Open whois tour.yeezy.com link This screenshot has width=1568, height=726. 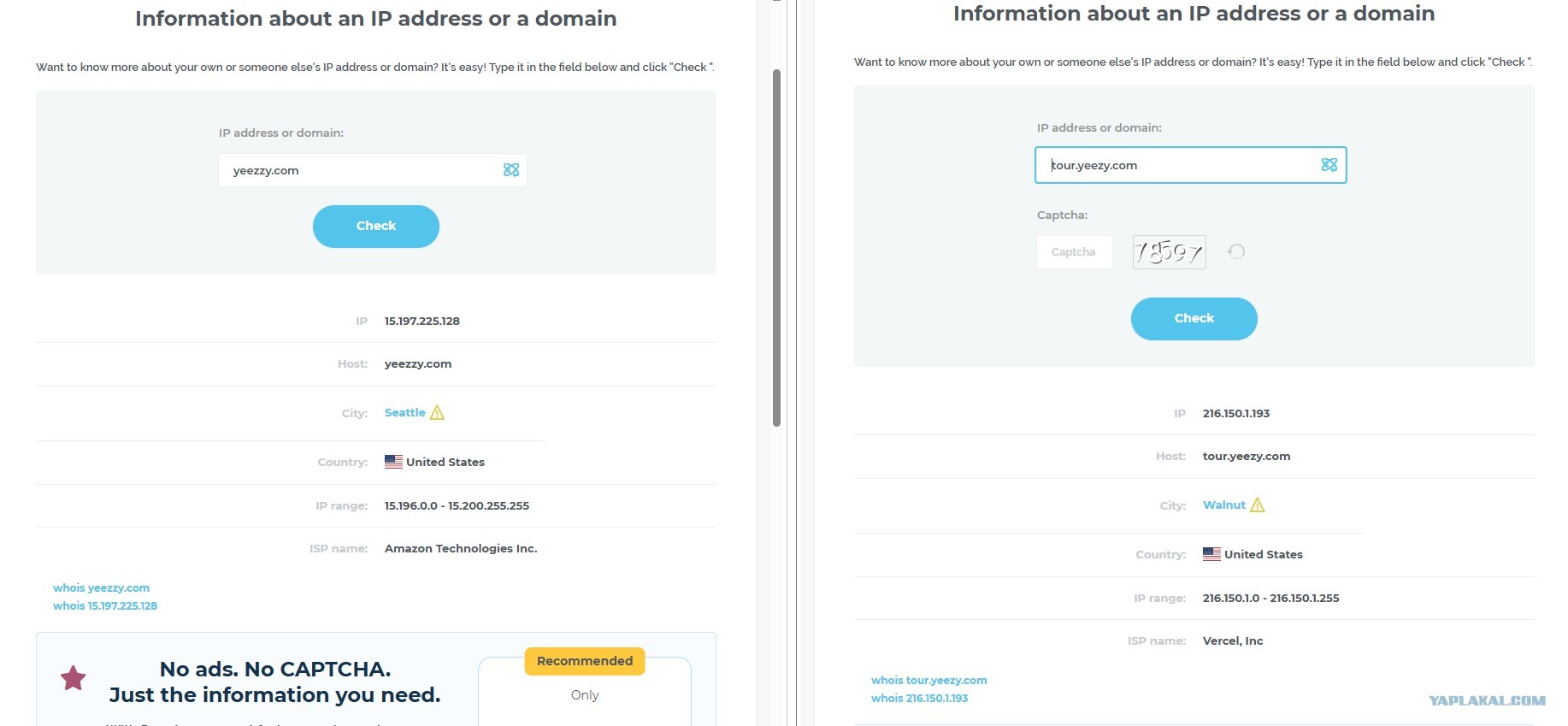coord(929,681)
